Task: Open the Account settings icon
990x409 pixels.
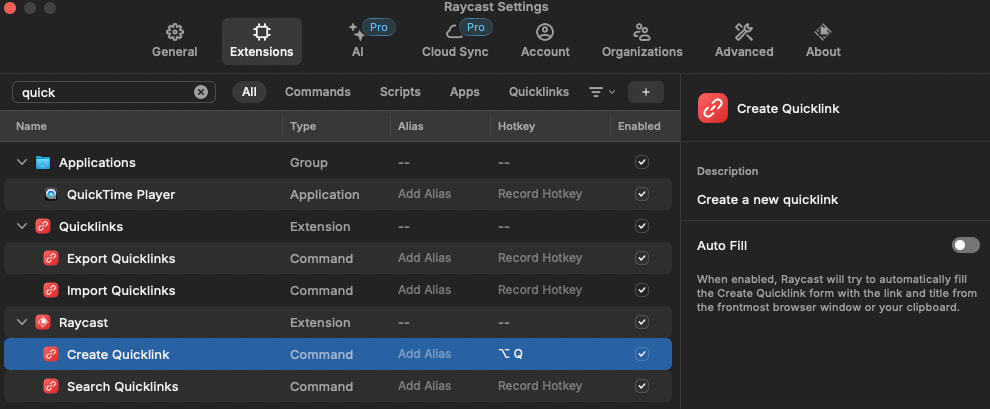Action: tap(545, 32)
